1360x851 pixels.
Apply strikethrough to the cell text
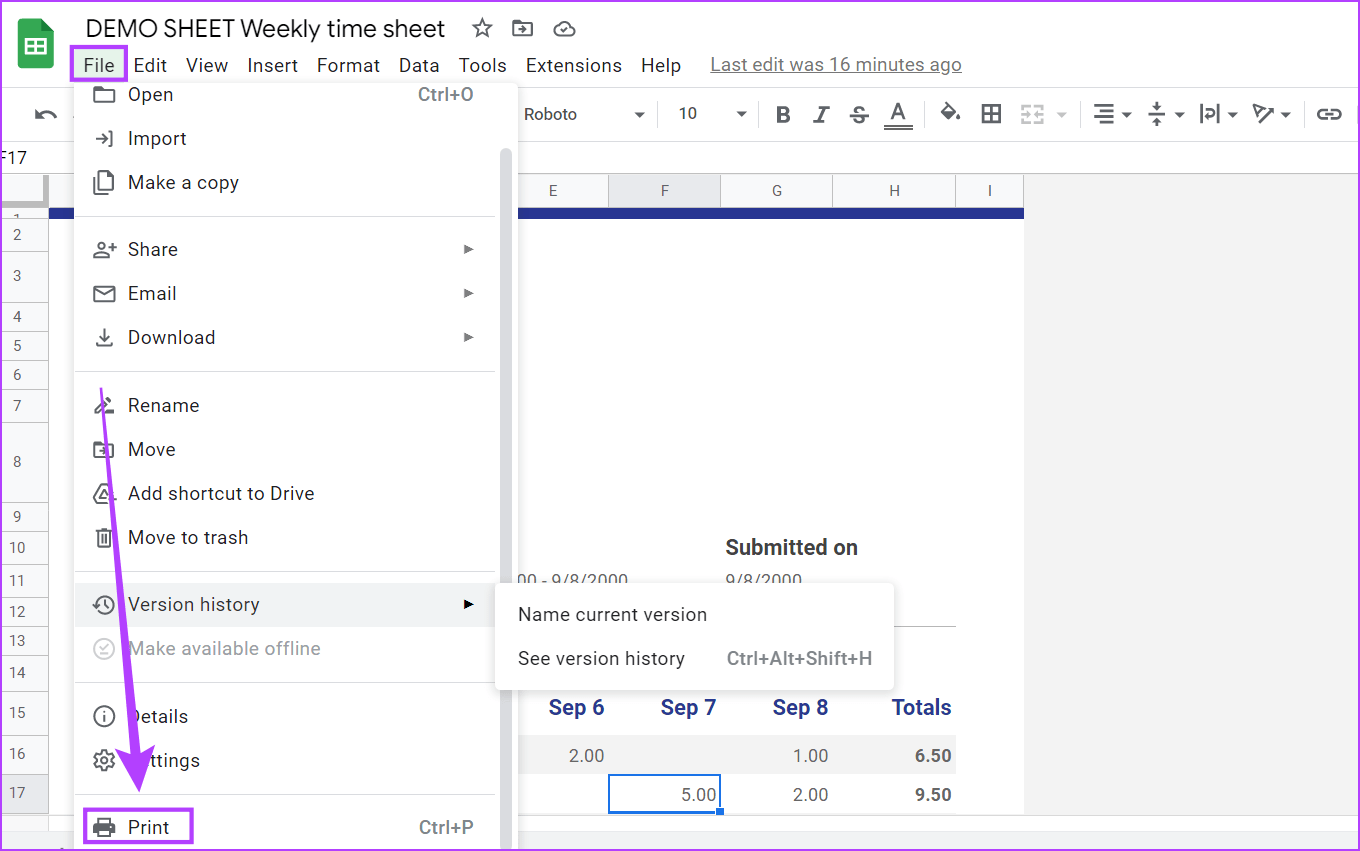click(x=859, y=113)
